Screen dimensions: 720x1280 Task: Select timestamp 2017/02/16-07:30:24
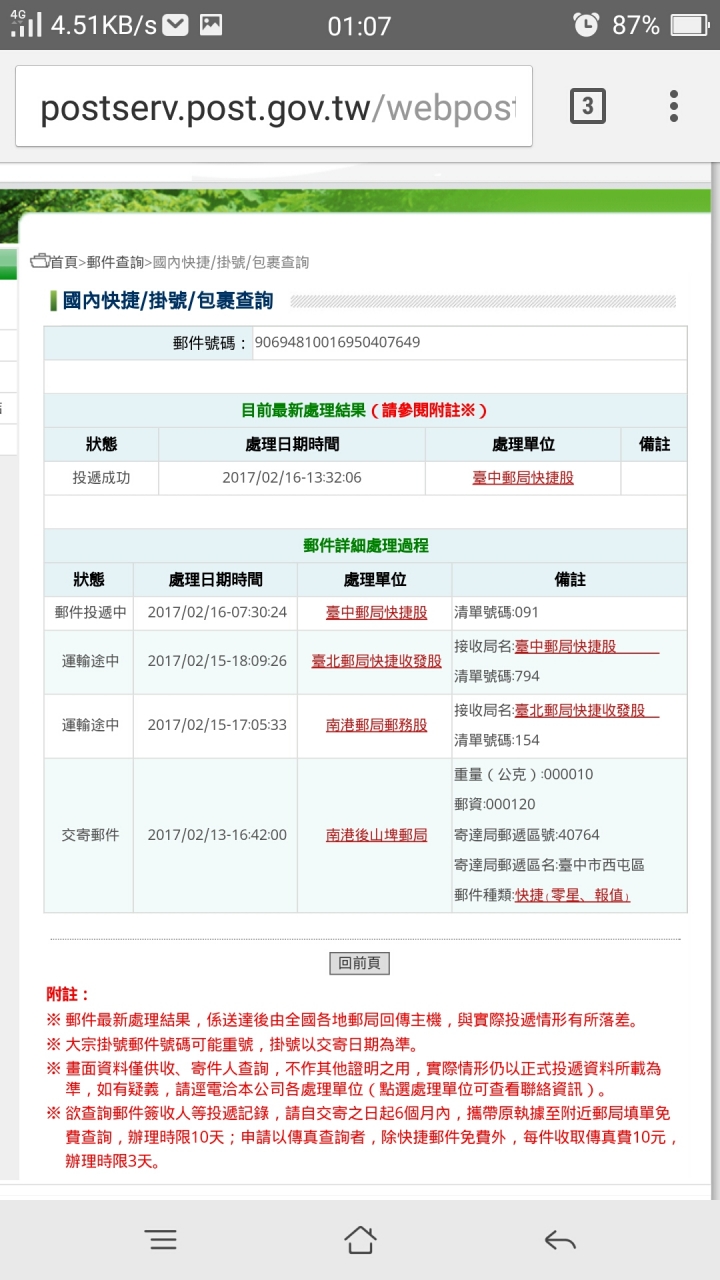tap(217, 612)
